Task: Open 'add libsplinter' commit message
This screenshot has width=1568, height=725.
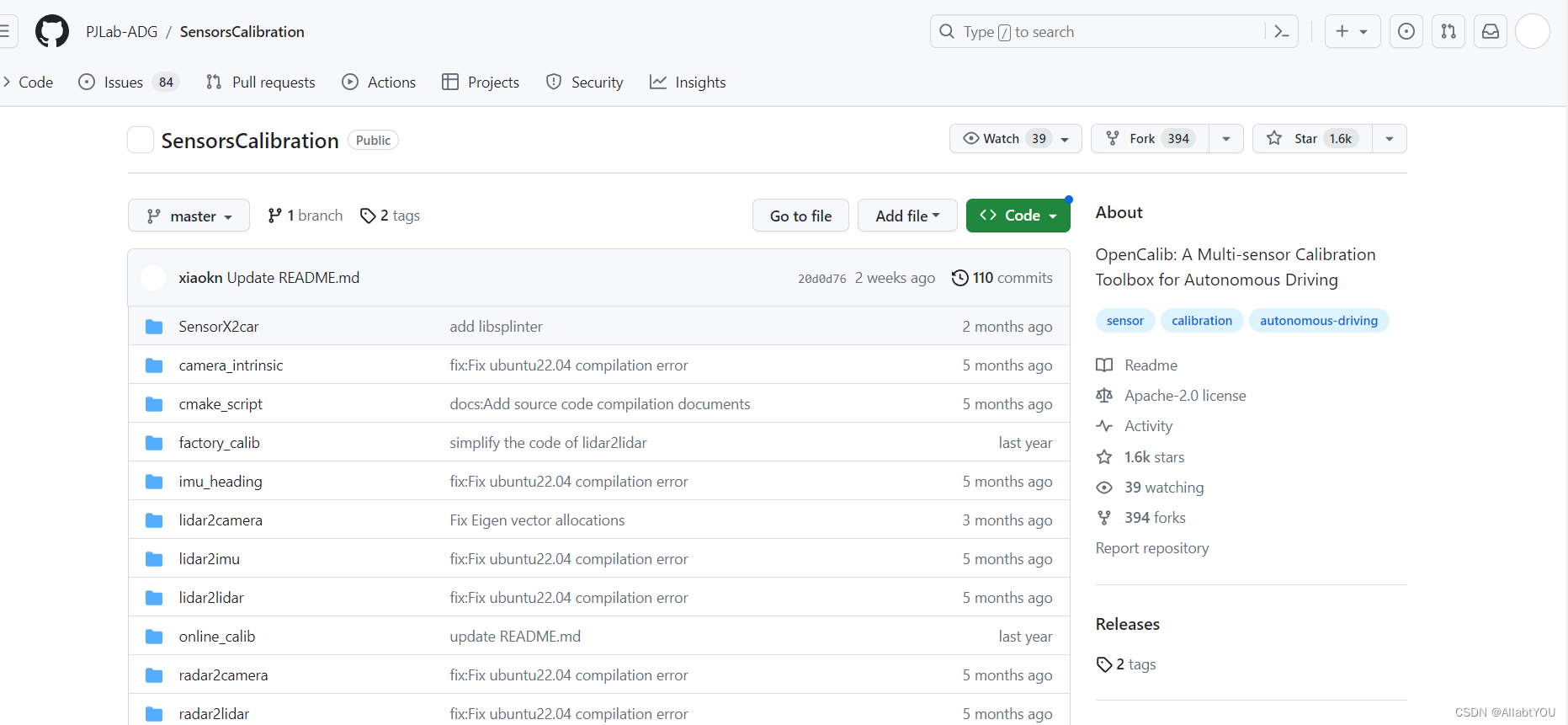Action: (x=496, y=327)
